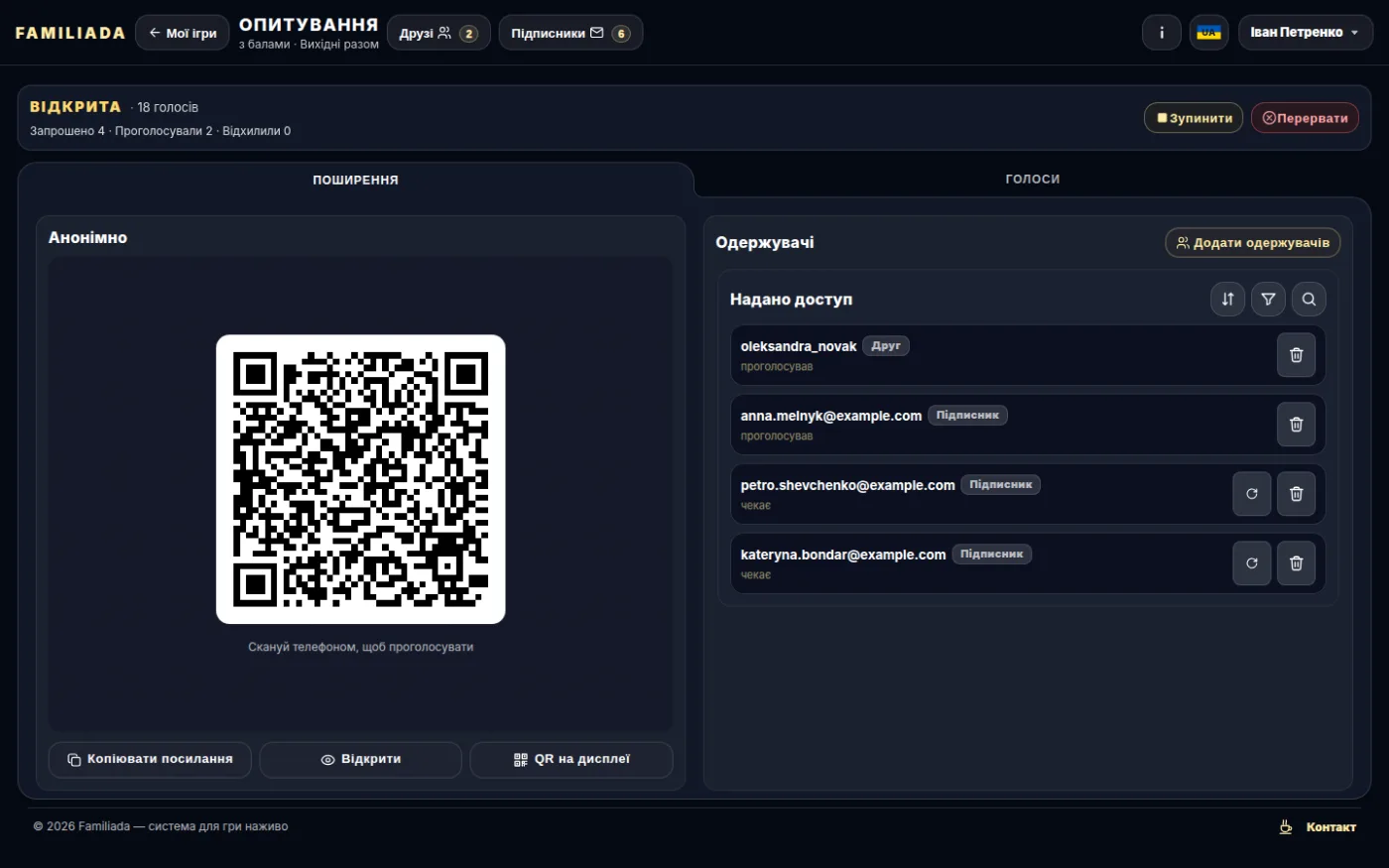The width and height of the screenshot is (1389, 868).
Task: Click the Друг badge next to oleksandra_novak
Action: pyautogui.click(x=886, y=346)
